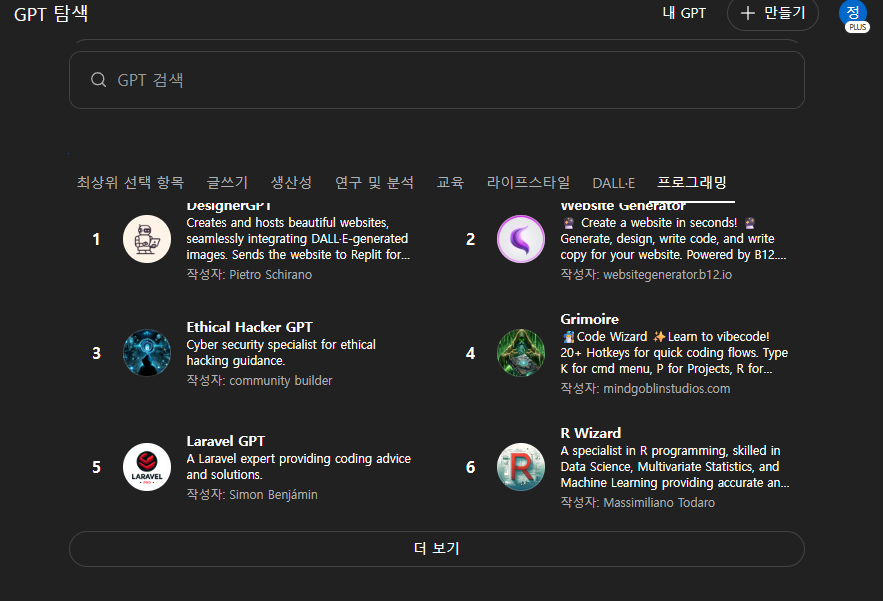Click the Laravel GPT title
883x601 pixels.
click(226, 441)
